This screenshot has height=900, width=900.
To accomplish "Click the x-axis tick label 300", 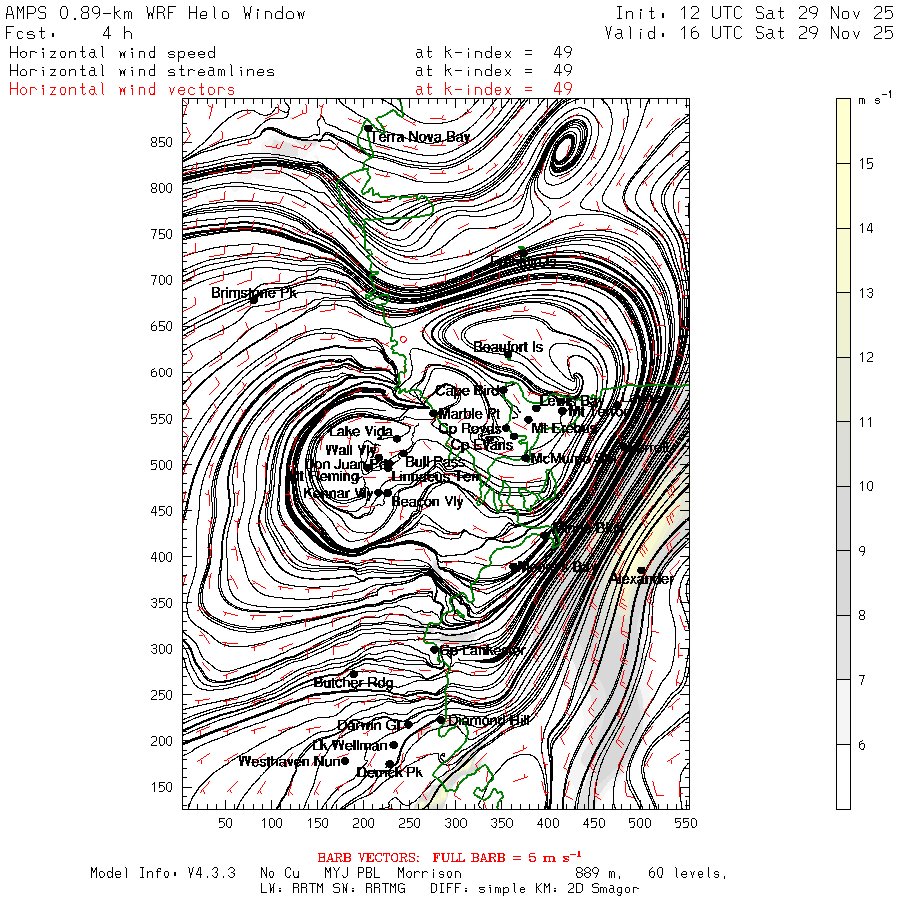I will (456, 823).
